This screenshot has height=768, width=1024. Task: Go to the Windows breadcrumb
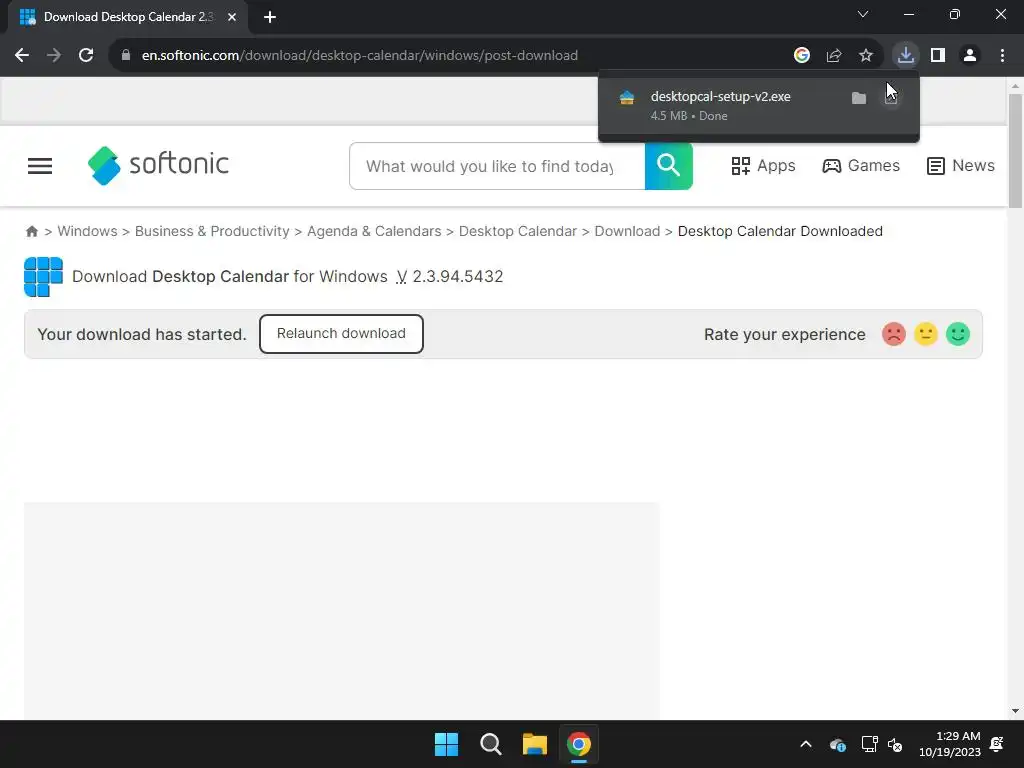[x=88, y=231]
